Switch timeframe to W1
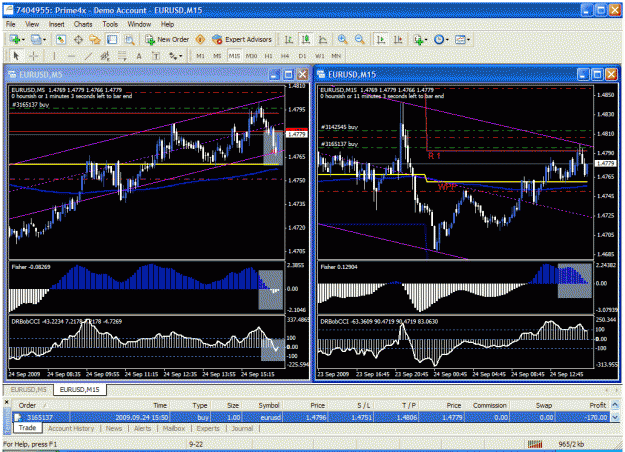 tap(320, 56)
